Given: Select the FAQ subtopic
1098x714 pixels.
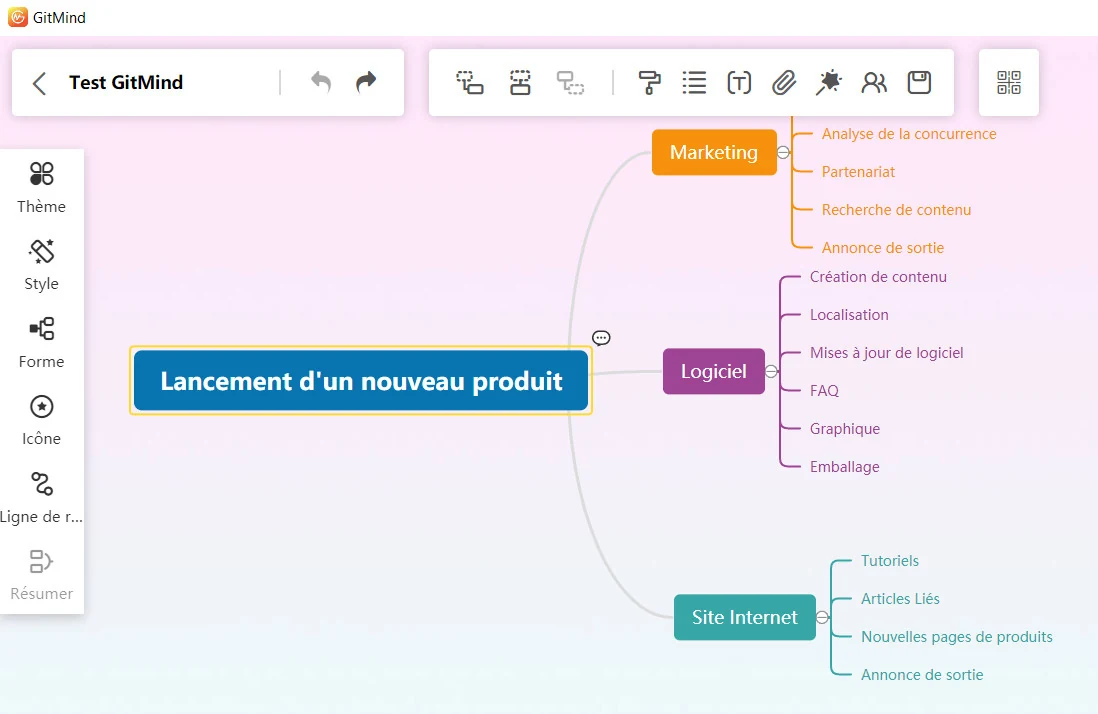Looking at the screenshot, I should [824, 391].
